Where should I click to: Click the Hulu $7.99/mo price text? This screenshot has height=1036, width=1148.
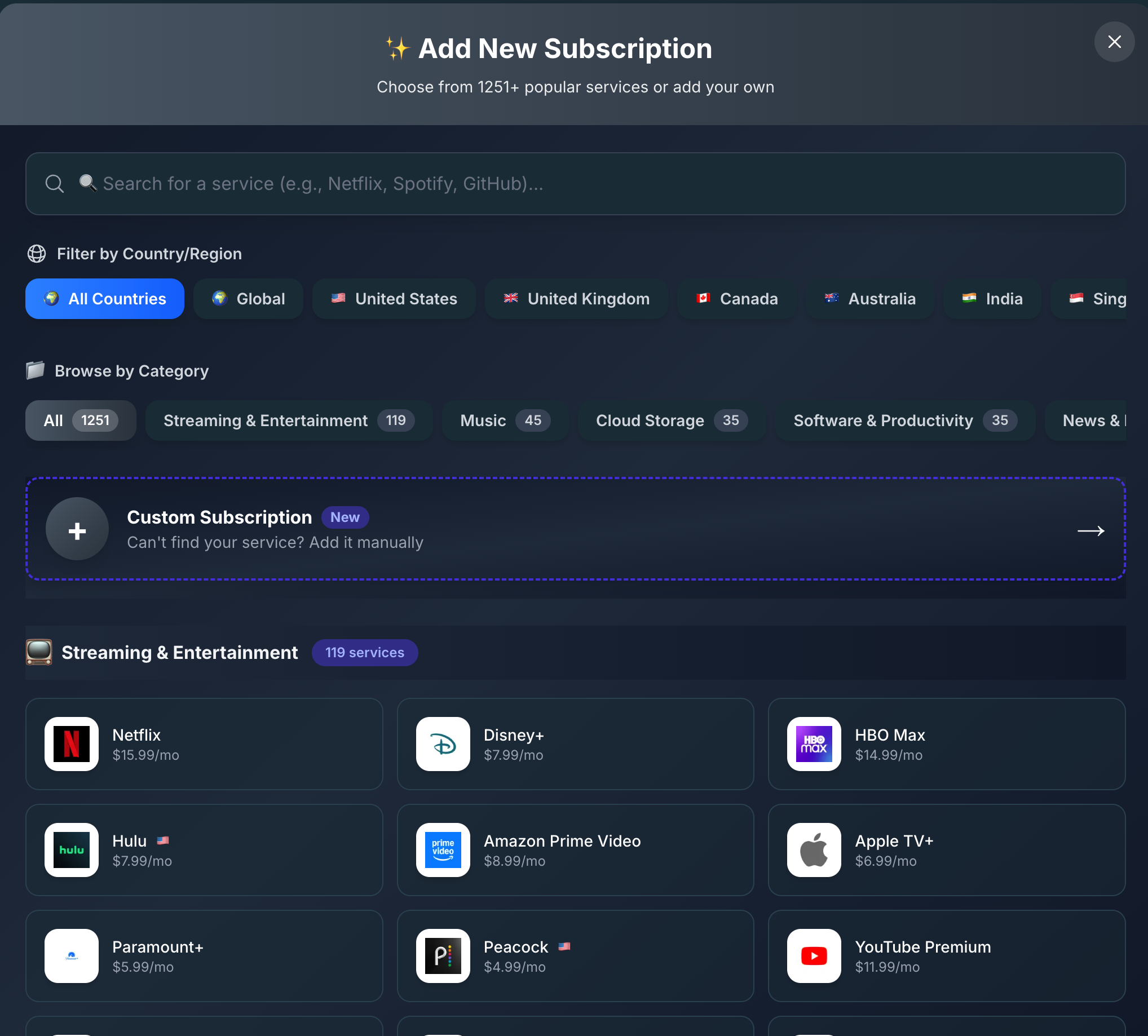pos(142,861)
